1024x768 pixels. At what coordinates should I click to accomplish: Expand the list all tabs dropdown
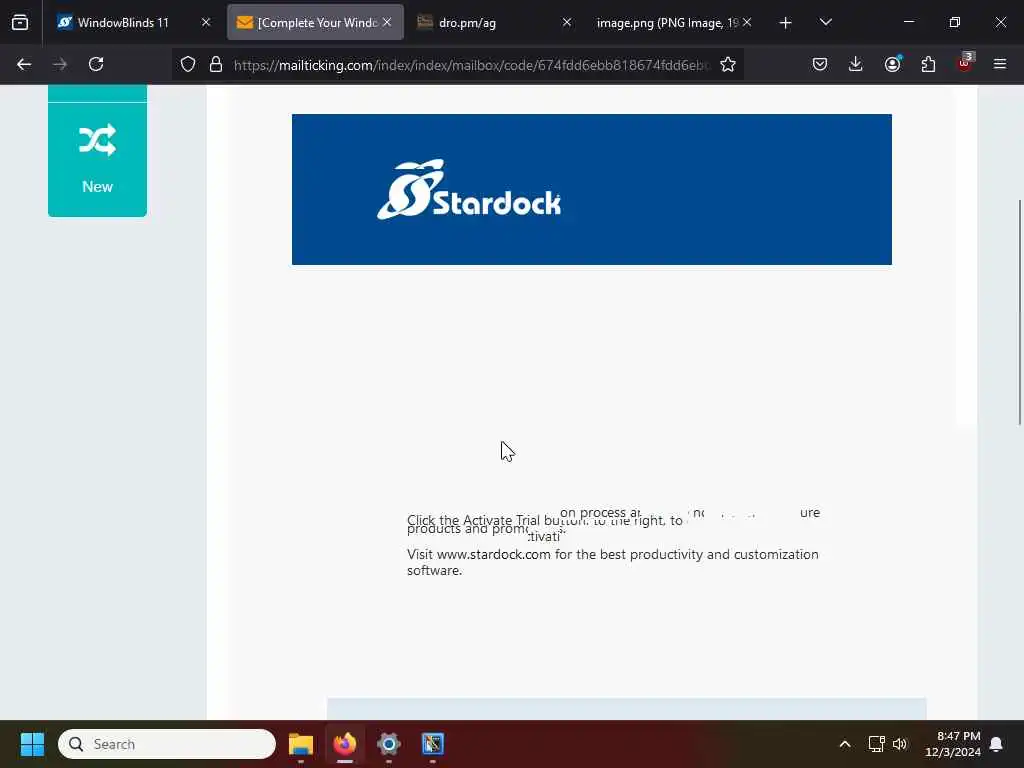pyautogui.click(x=825, y=23)
